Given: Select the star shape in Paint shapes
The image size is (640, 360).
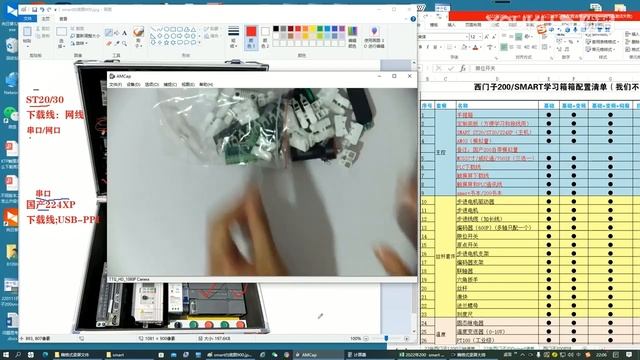Looking at the screenshot, I should click(x=166, y=42).
